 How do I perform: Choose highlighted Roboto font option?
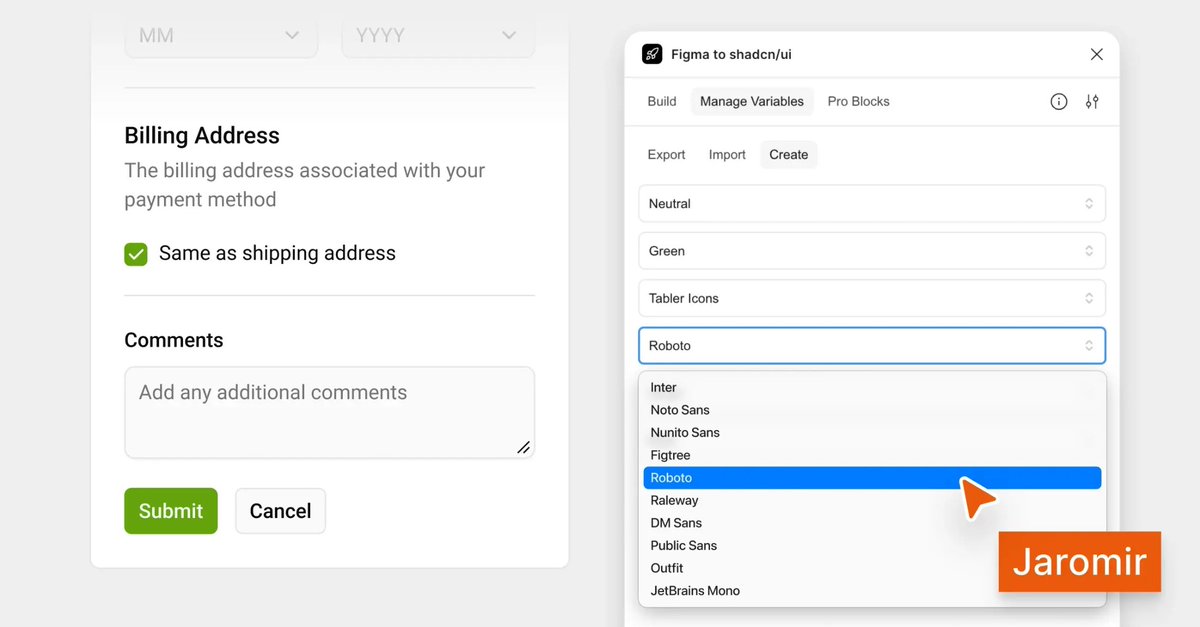[872, 478]
